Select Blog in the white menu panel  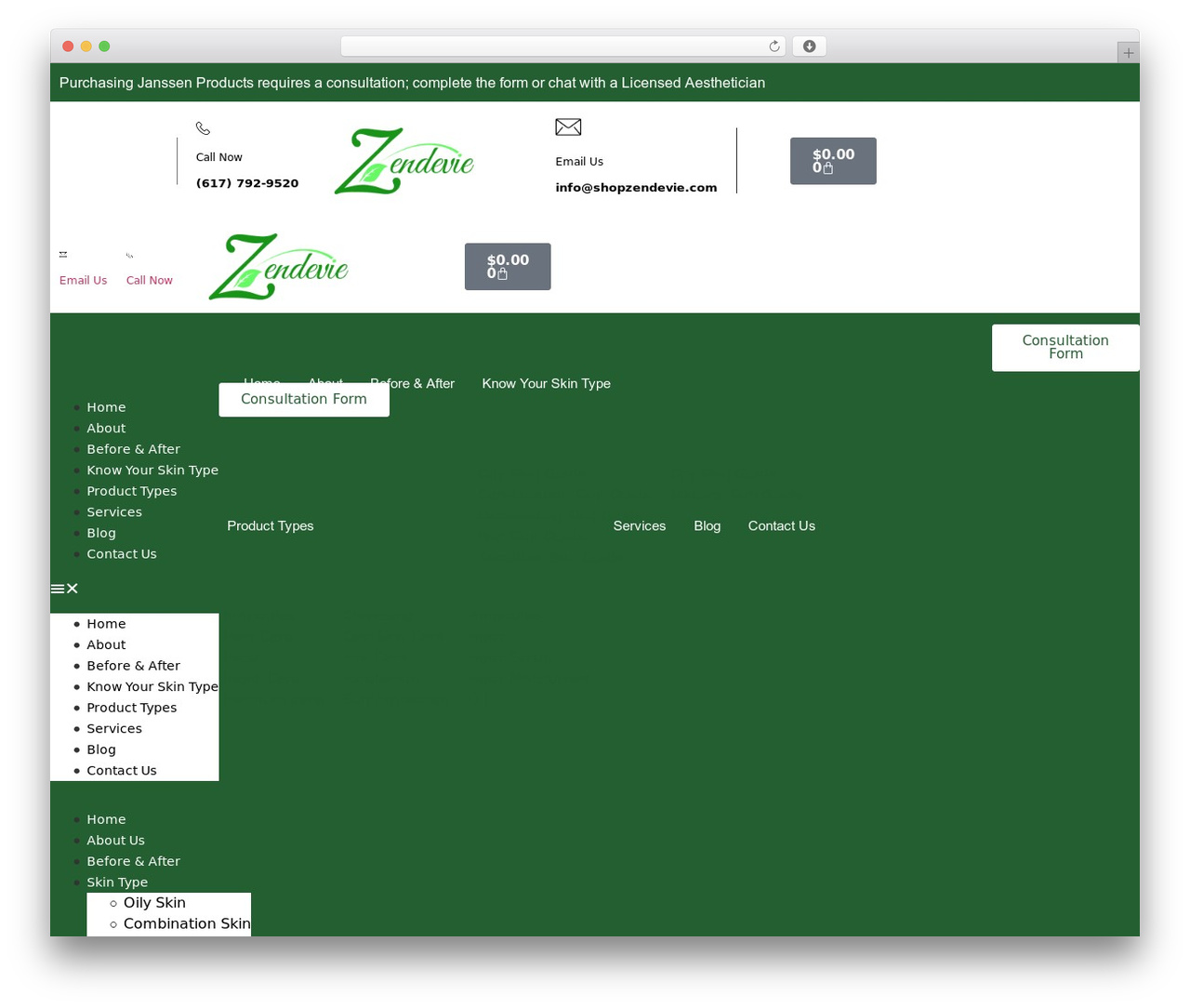pos(101,749)
